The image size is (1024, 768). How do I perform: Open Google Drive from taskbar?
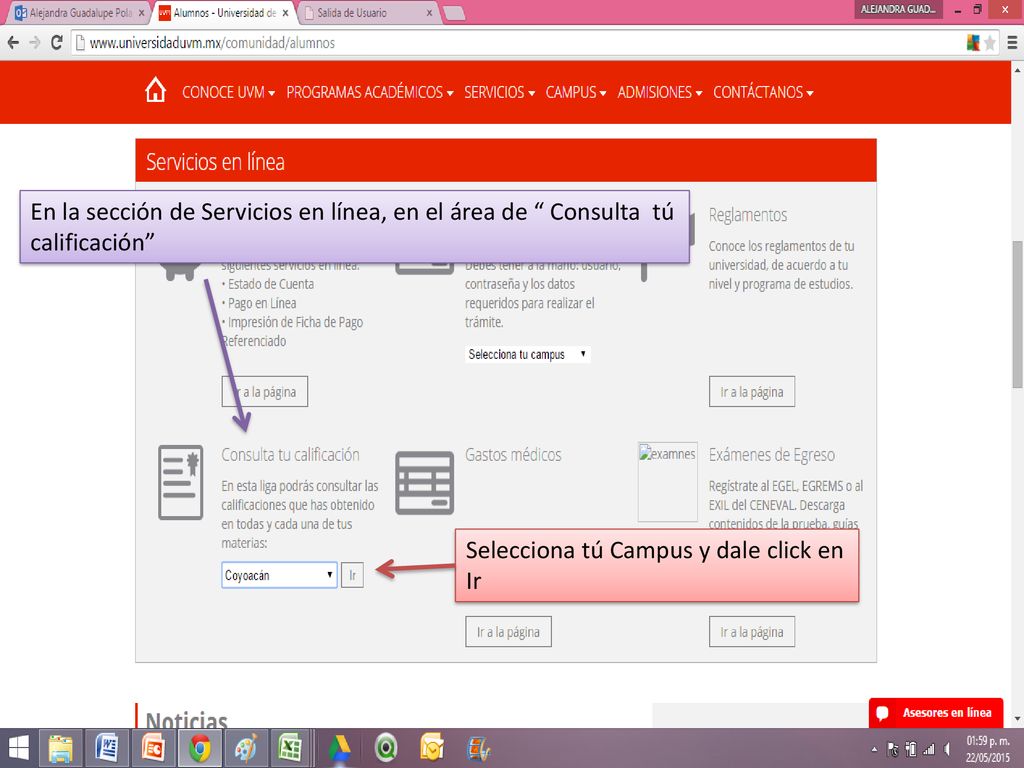coord(340,748)
